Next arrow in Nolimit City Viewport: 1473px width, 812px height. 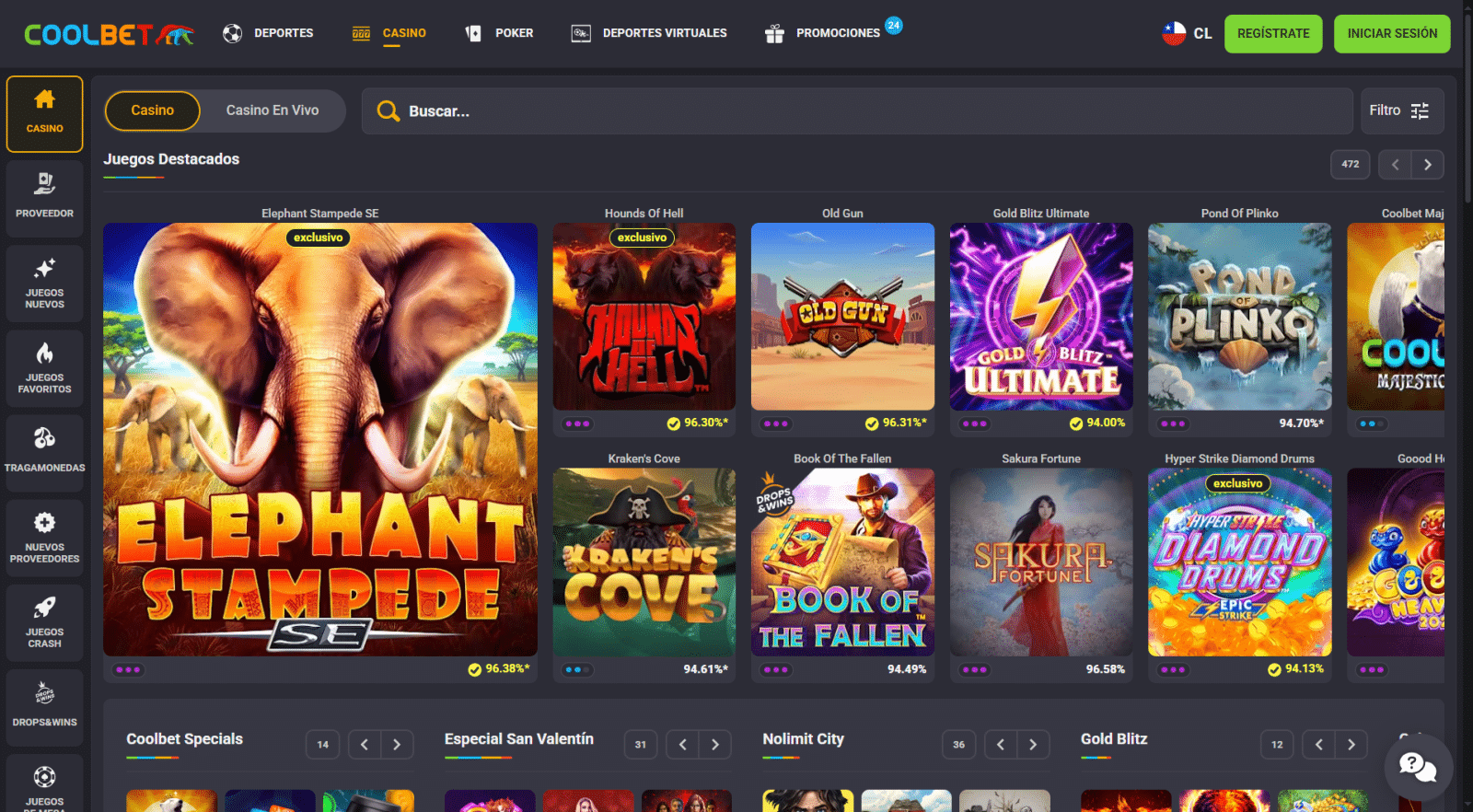[x=1033, y=745]
